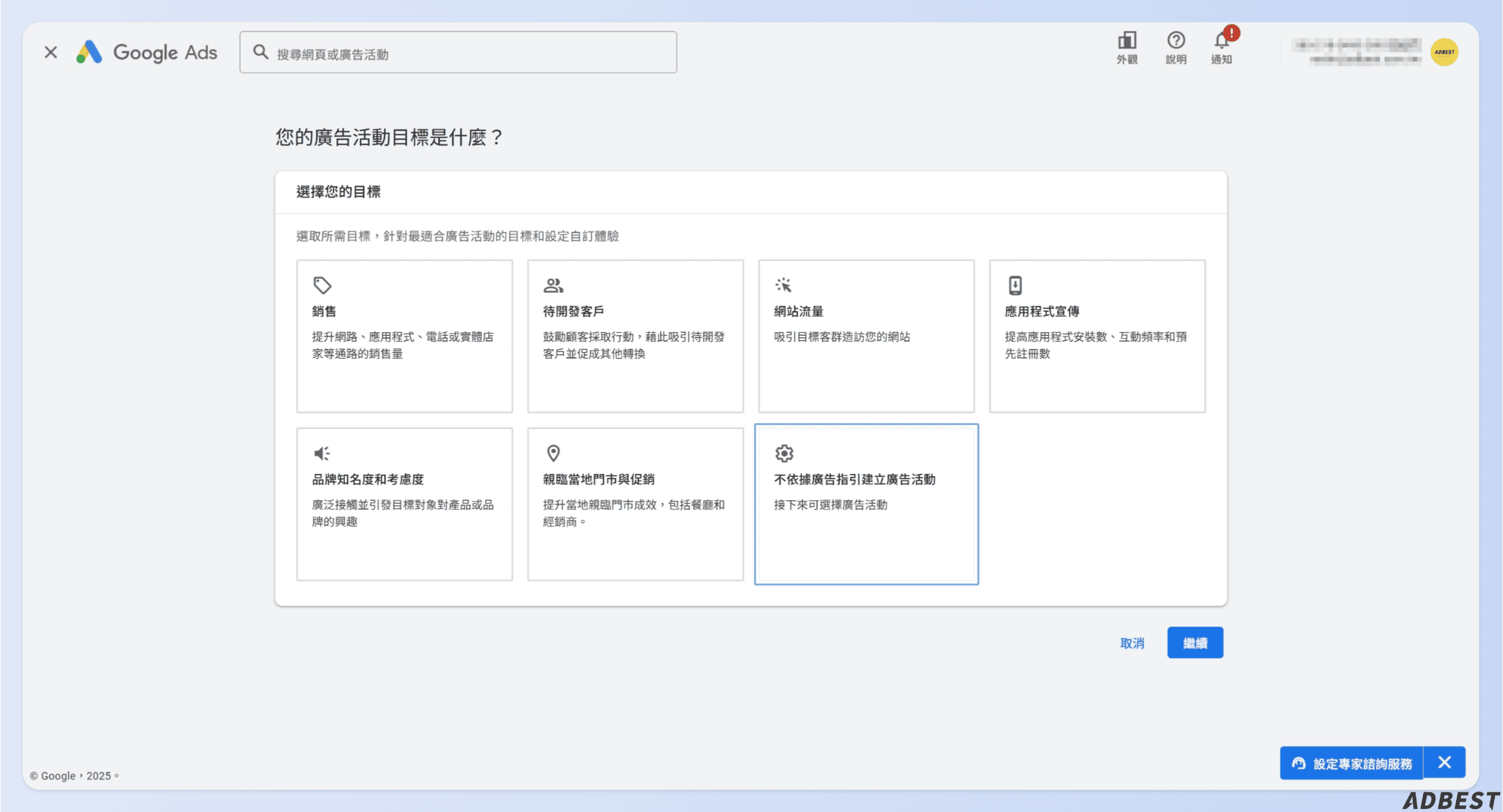
Task: Select the 銷售 campaign goal
Action: pyautogui.click(x=404, y=336)
